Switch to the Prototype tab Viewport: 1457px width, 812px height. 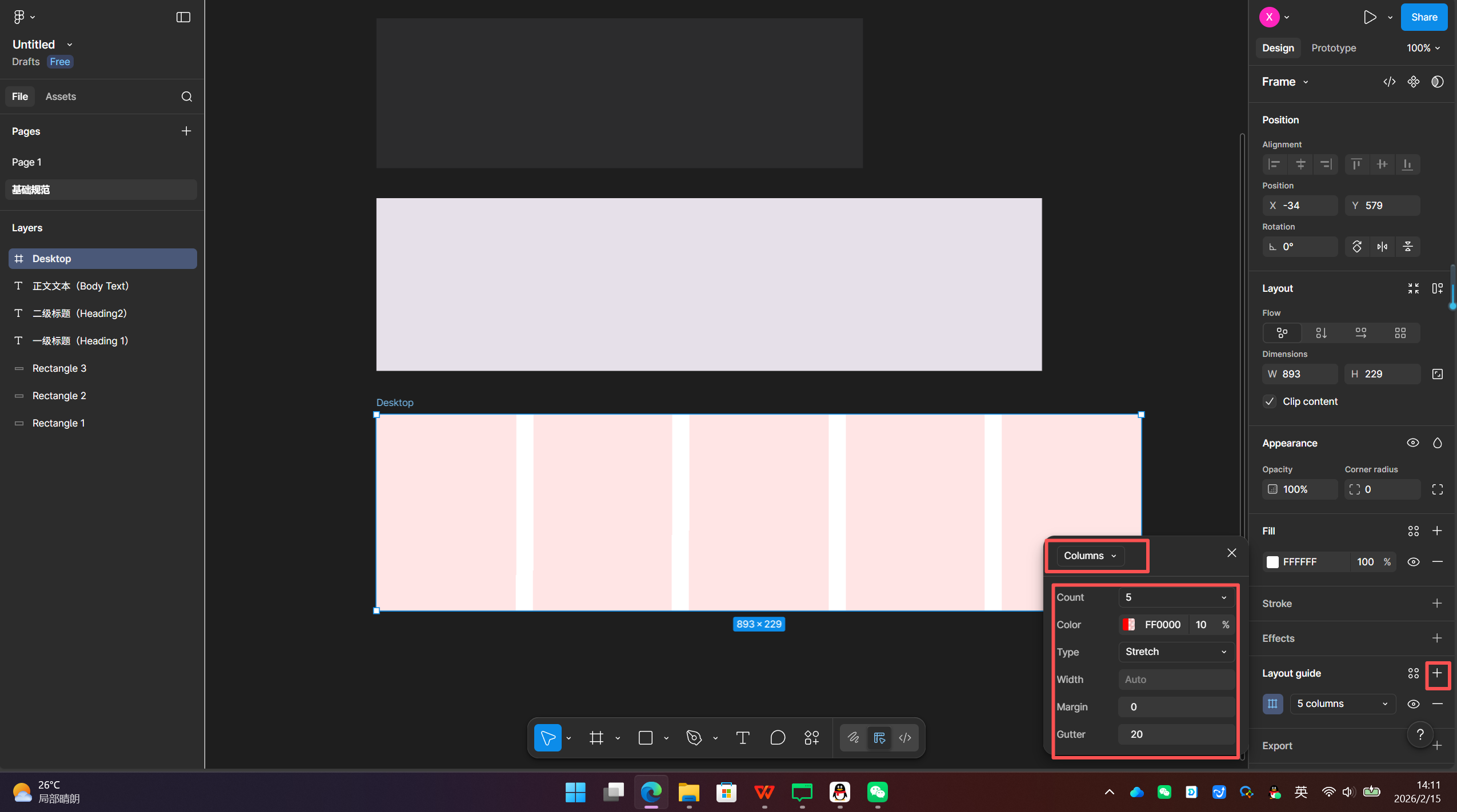click(1333, 48)
